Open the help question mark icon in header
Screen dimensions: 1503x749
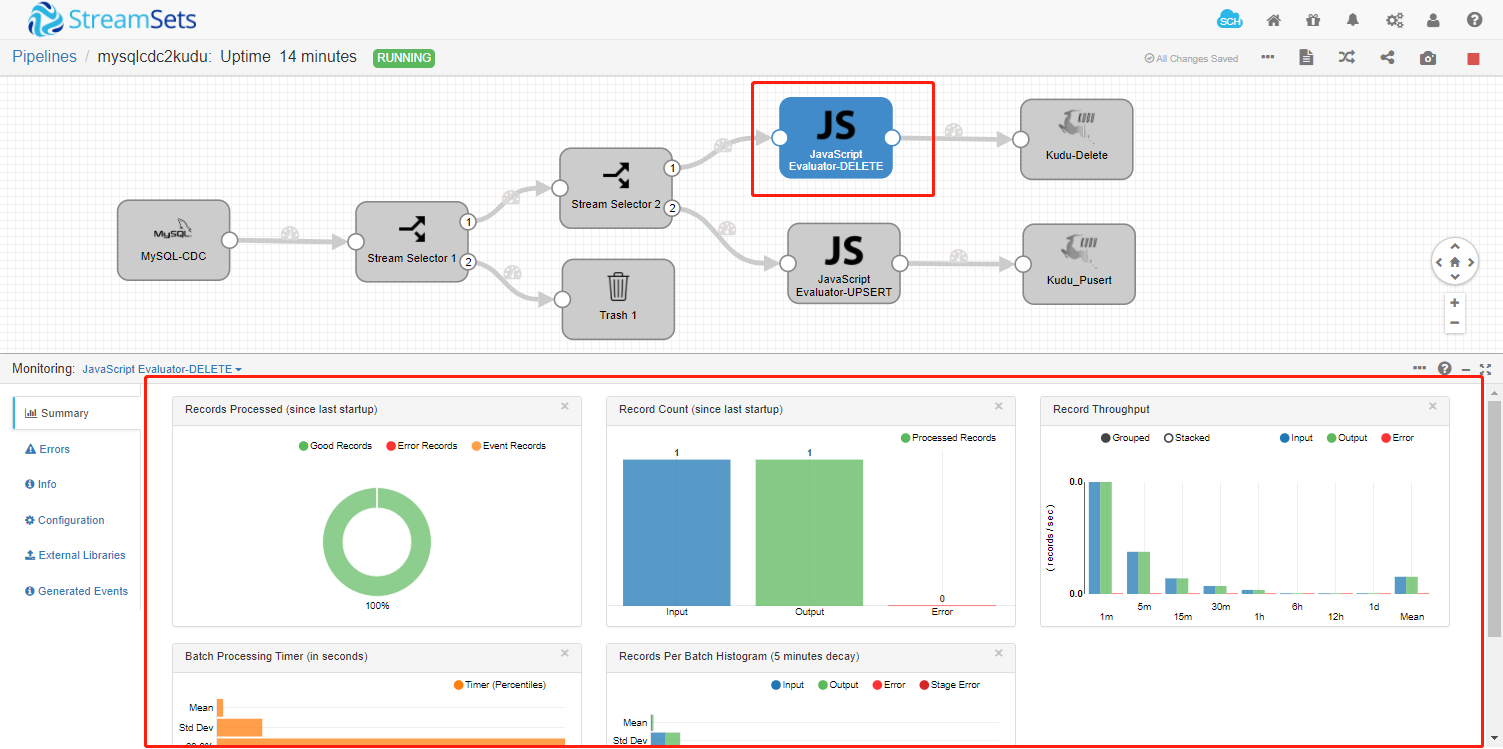[1475, 20]
